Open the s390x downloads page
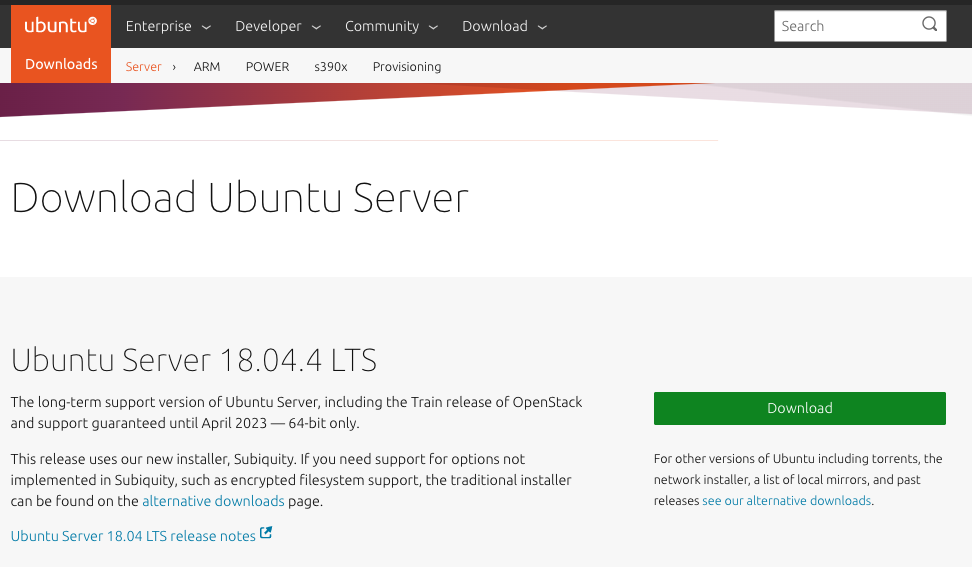This screenshot has height=567, width=972. (330, 66)
